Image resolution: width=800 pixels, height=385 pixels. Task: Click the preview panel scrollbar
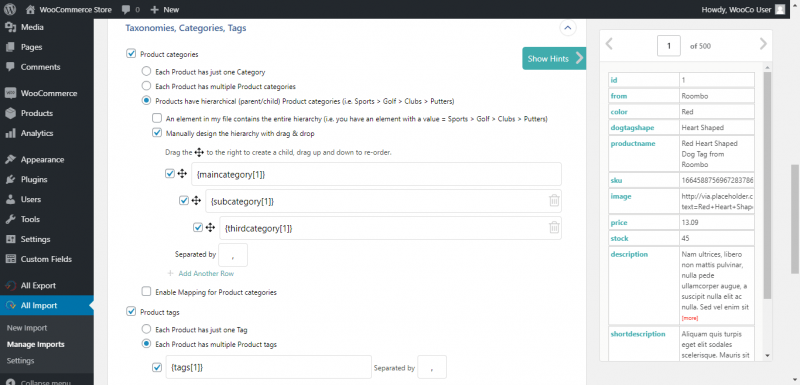pos(768,185)
